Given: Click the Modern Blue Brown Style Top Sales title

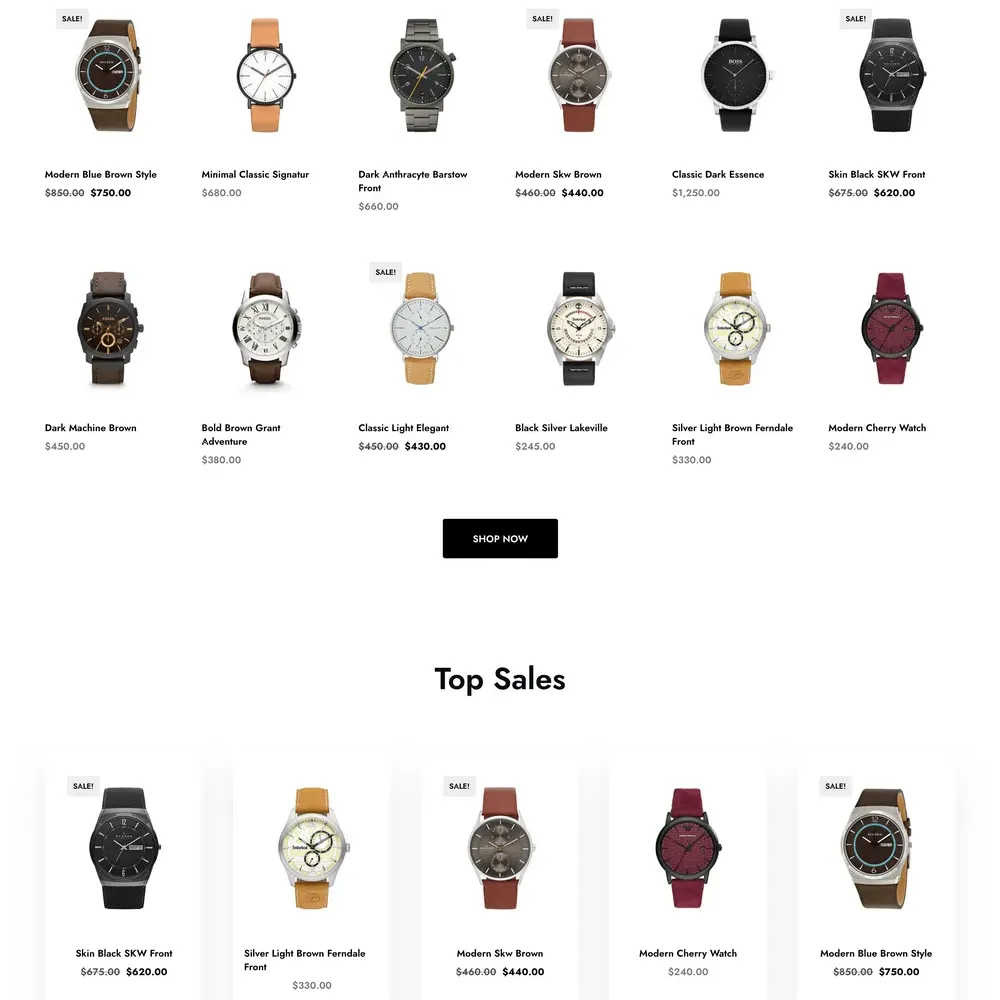Looking at the screenshot, I should (x=876, y=953).
